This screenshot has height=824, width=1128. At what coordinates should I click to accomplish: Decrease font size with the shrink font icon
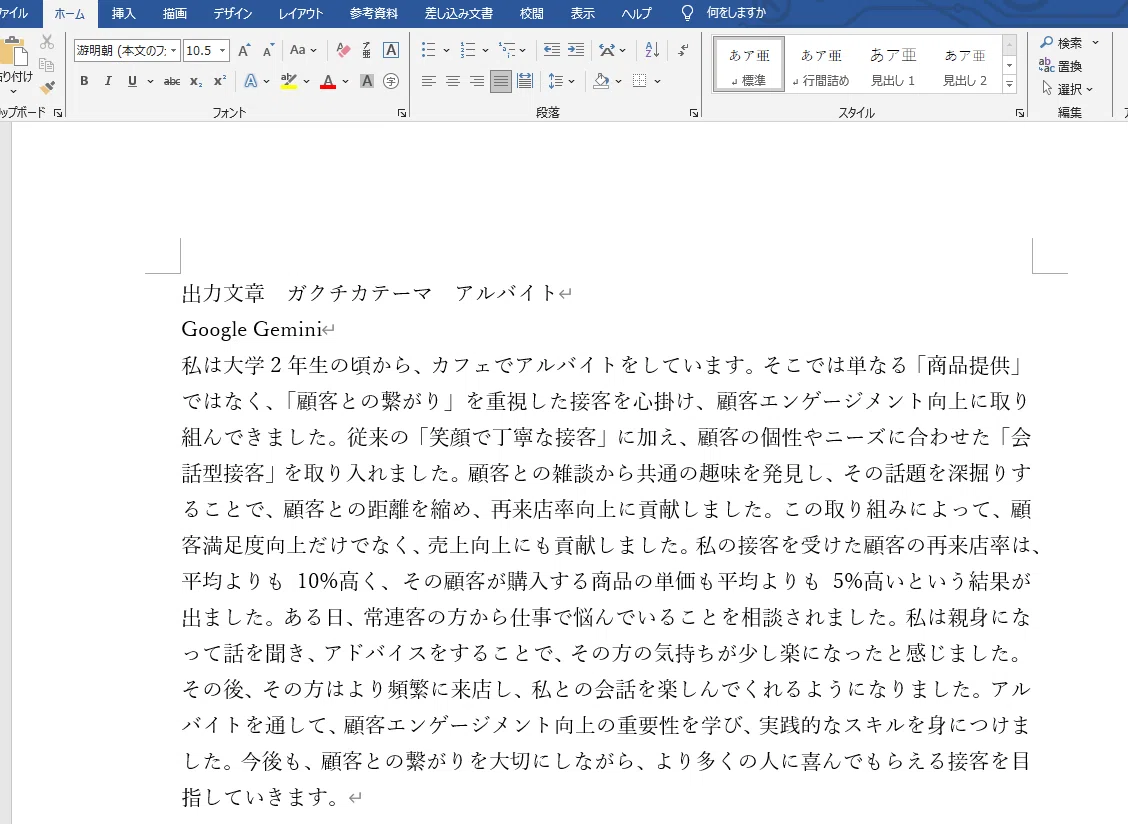tap(268, 50)
